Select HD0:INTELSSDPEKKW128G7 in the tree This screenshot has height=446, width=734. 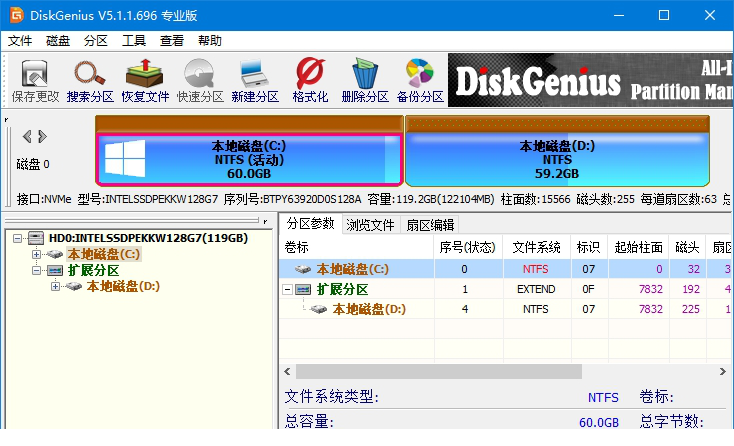148,238
